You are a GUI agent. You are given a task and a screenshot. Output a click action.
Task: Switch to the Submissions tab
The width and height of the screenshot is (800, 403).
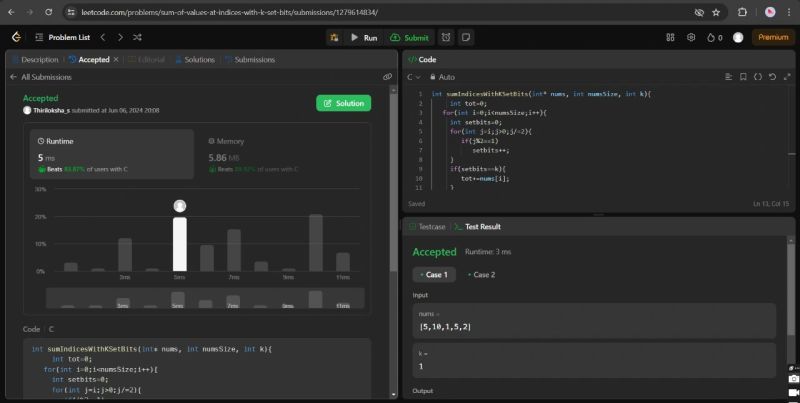click(x=250, y=60)
